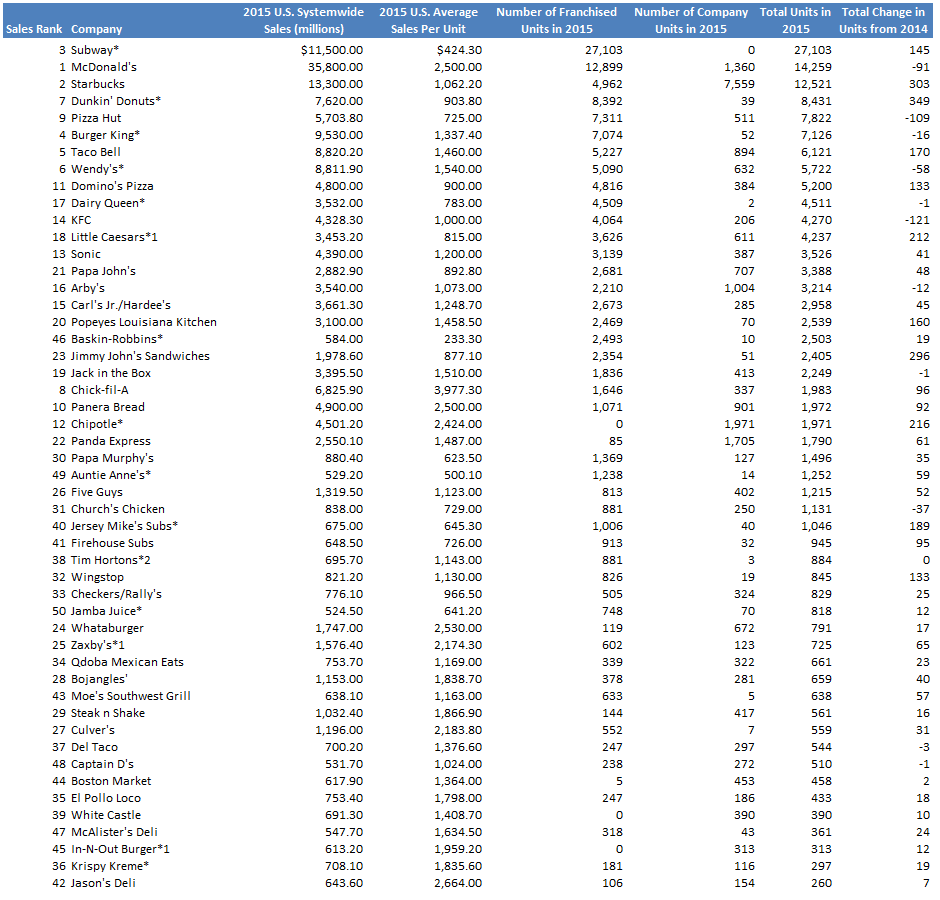
Task: Click the Chick-fil-A company cell
Action: click(100, 390)
